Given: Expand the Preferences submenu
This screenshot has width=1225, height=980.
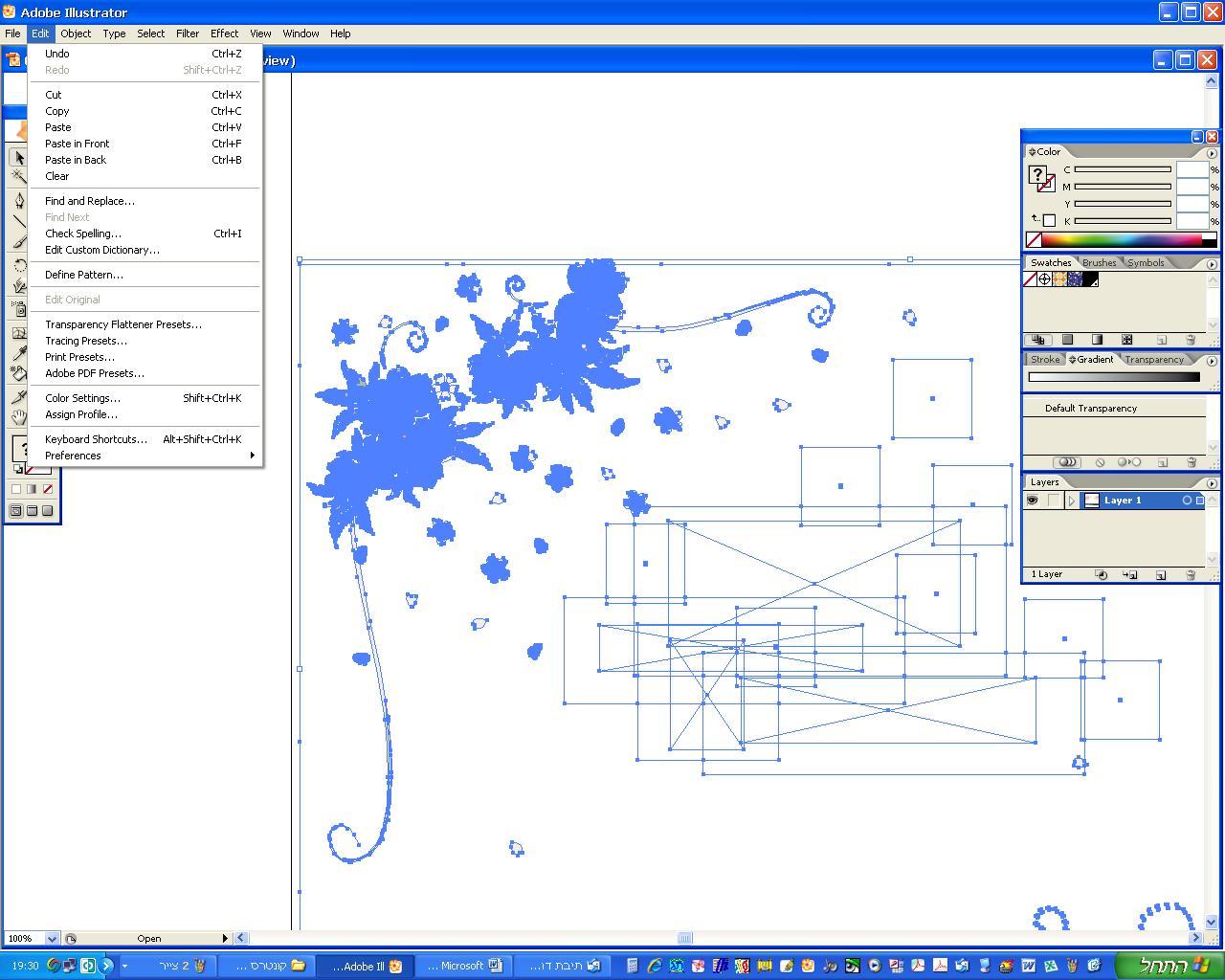Looking at the screenshot, I should point(145,456).
